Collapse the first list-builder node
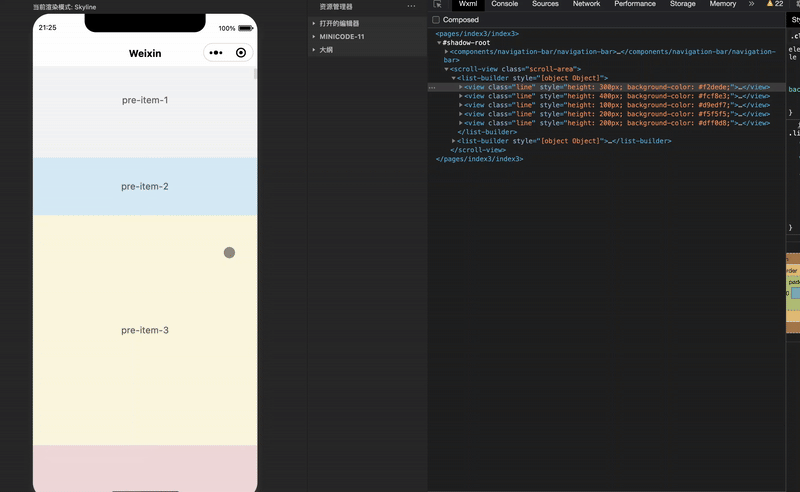The height and width of the screenshot is (492, 800). 453,78
